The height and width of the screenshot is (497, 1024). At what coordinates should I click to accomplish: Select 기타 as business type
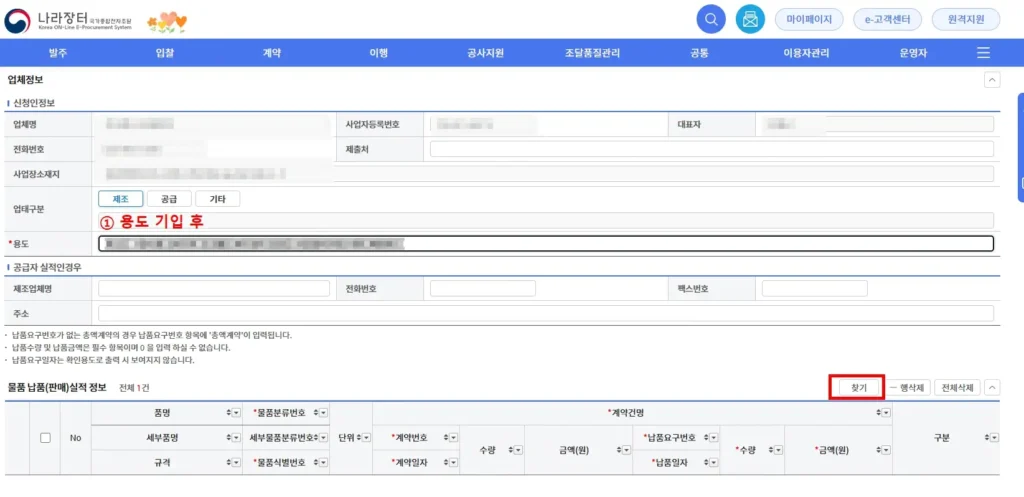[x=217, y=199]
